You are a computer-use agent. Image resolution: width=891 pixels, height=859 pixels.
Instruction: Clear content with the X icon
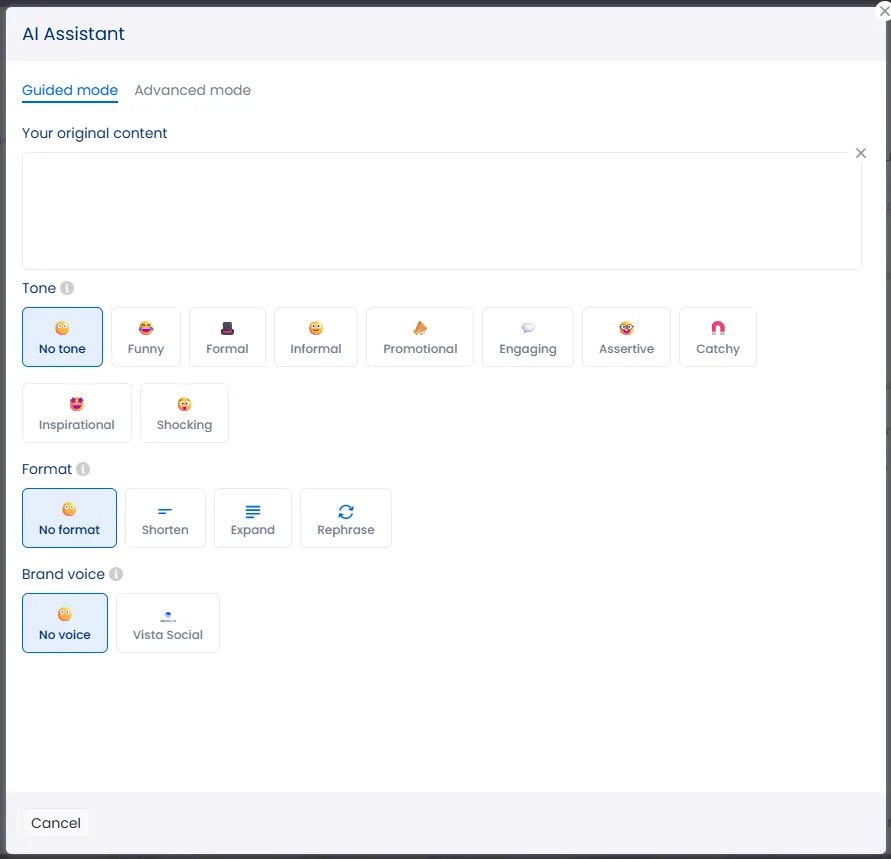pyautogui.click(x=860, y=153)
